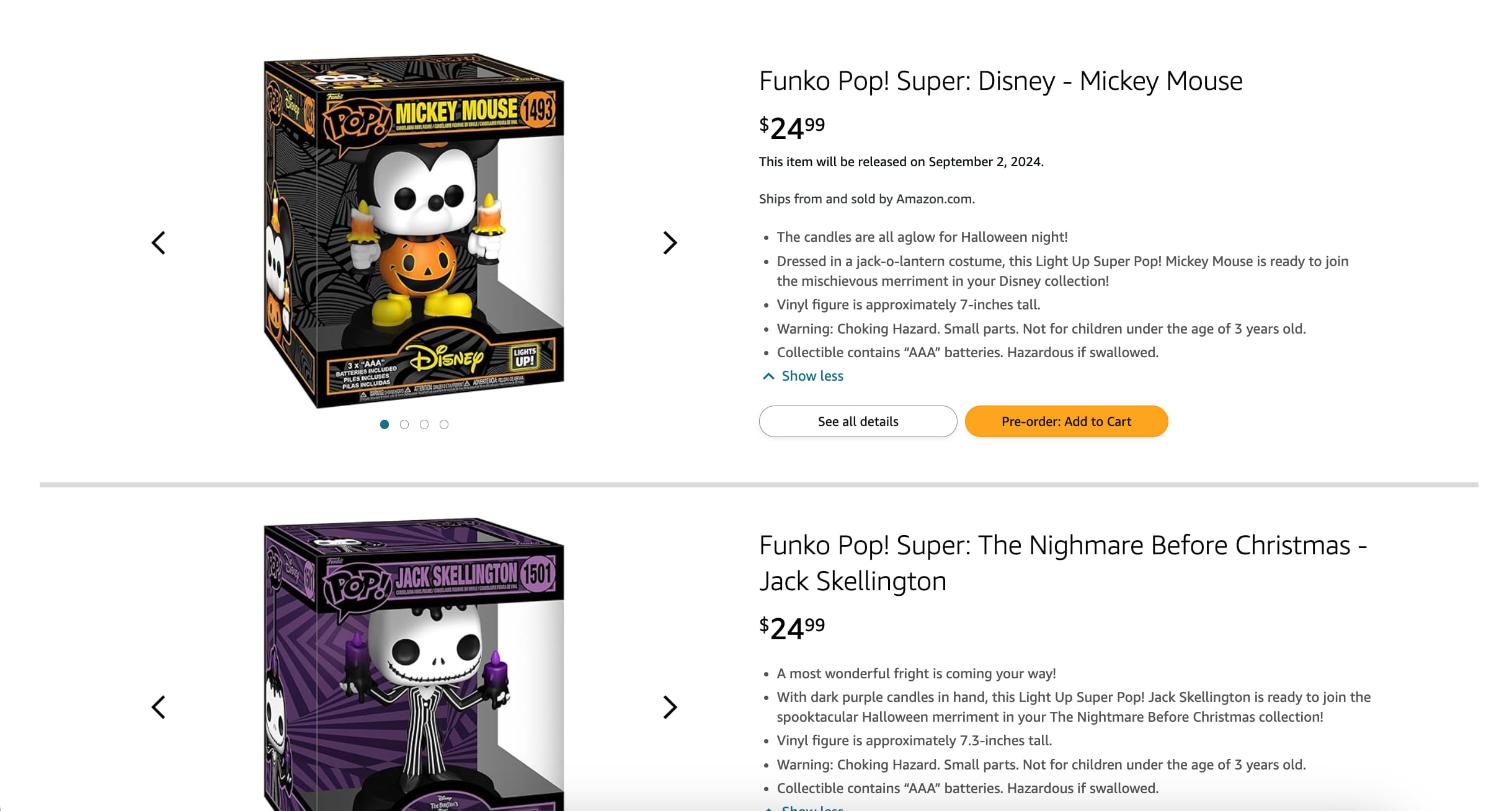
Task: Click the Mickey Mouse $24.99 price
Action: [792, 128]
